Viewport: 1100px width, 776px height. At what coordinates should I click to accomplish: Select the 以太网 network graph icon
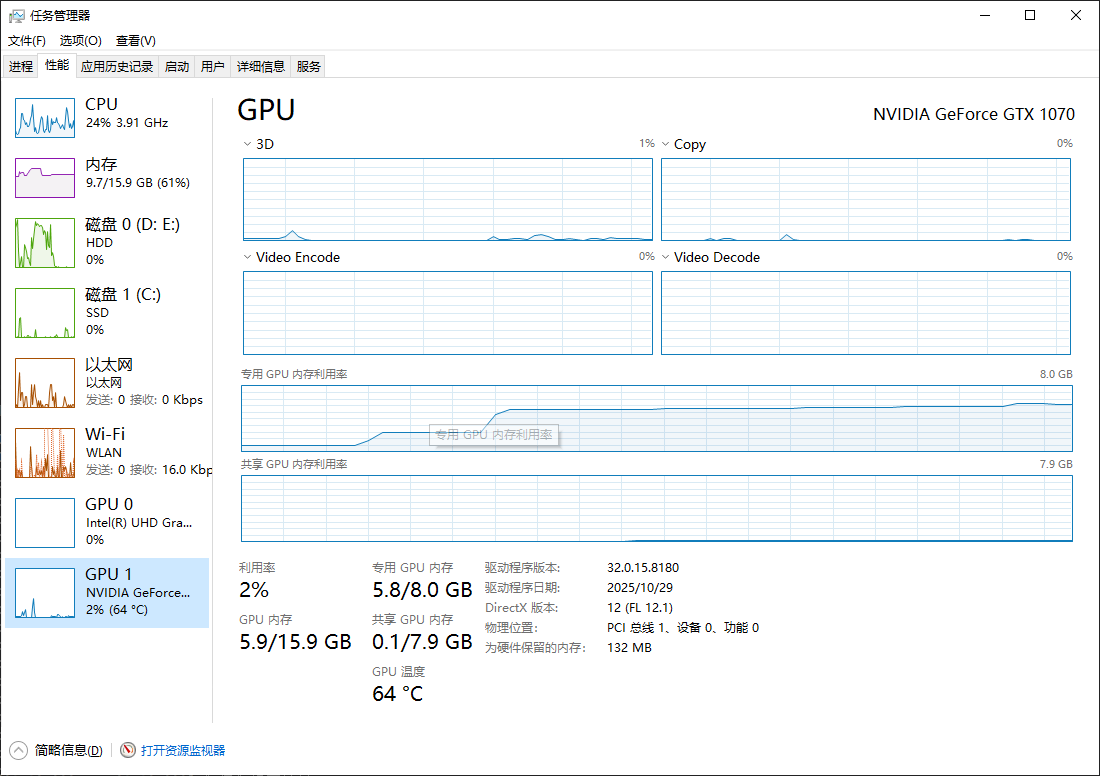tap(45, 383)
